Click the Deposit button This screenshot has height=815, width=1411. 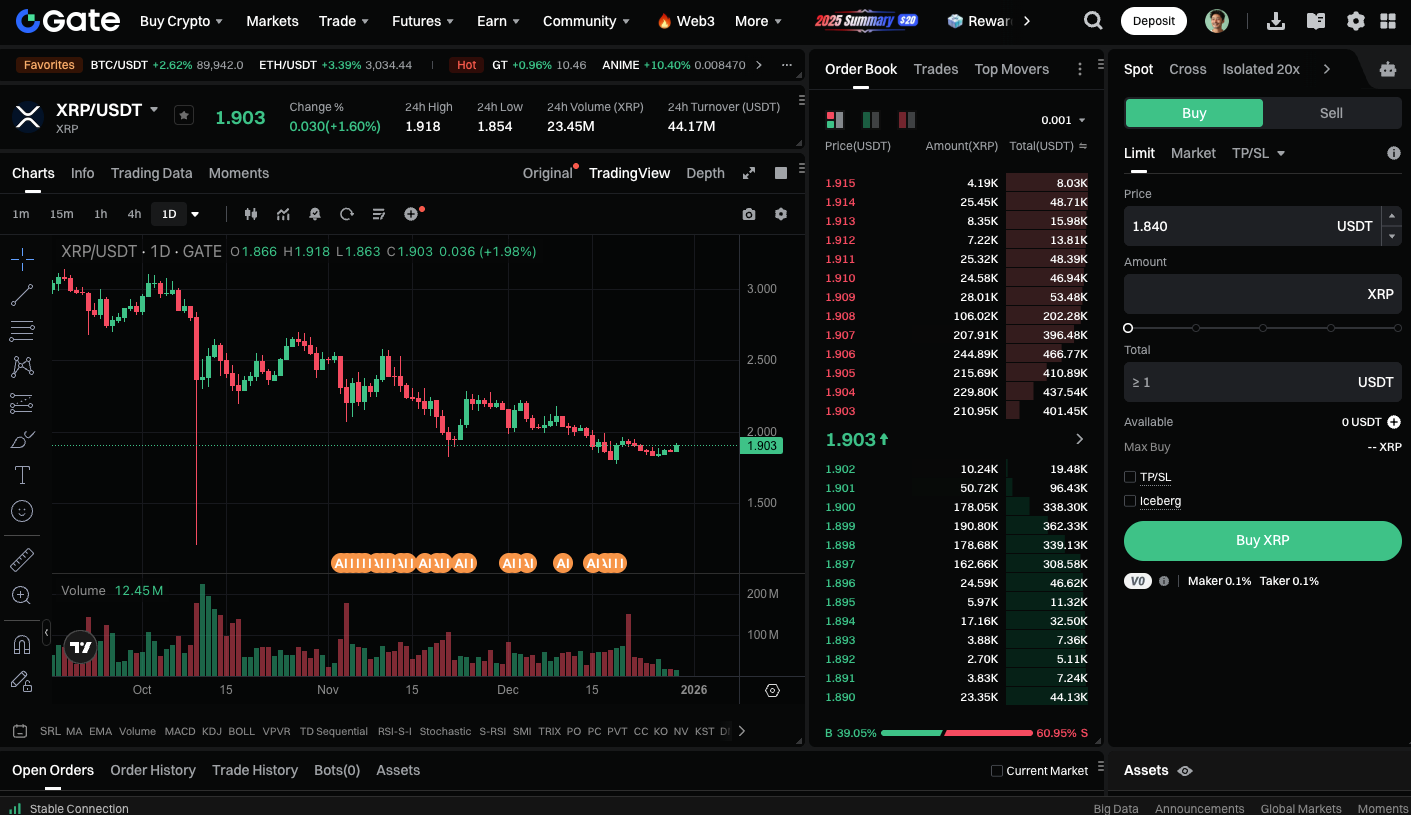(1154, 21)
